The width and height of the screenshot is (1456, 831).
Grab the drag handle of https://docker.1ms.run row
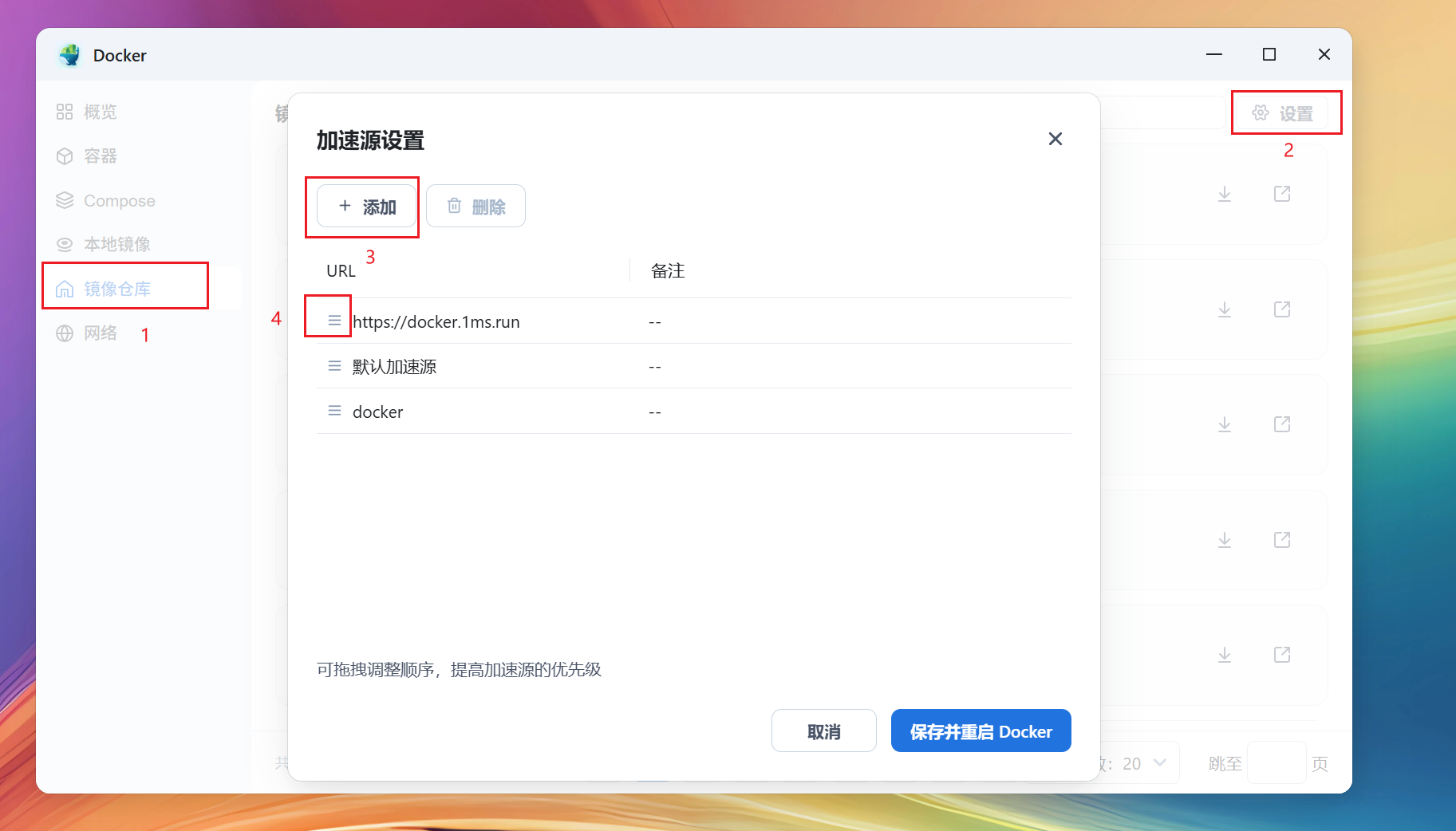[x=334, y=321]
